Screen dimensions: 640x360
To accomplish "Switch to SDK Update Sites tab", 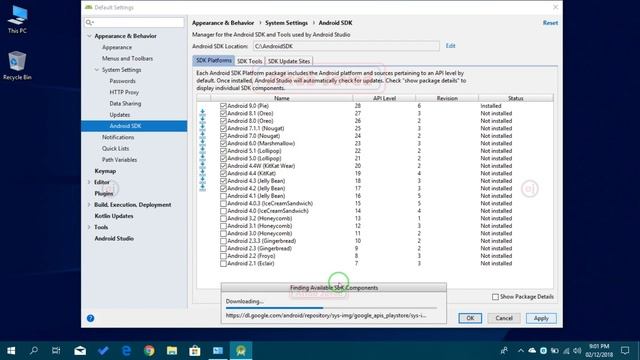I will click(289, 61).
